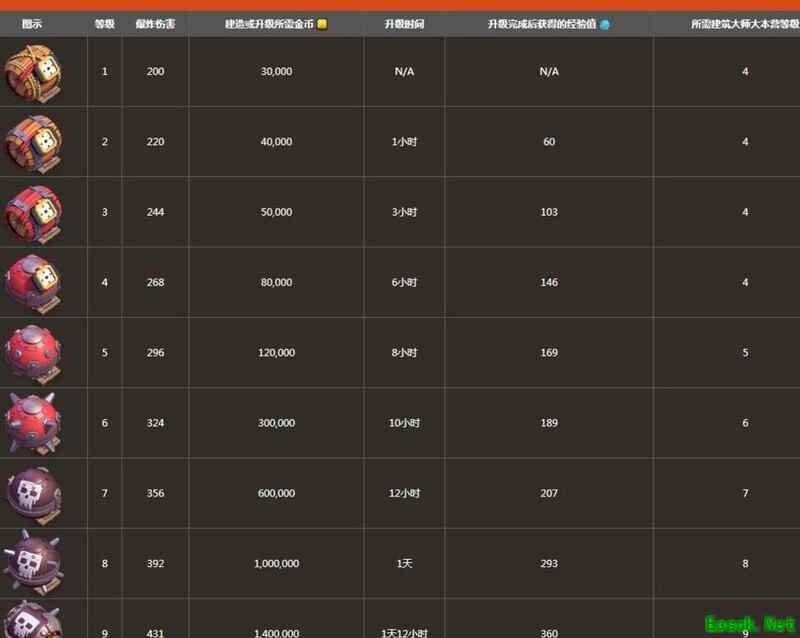Click the 12小时 upgrade time cell
Screen dimensions: 800x638
(404, 494)
